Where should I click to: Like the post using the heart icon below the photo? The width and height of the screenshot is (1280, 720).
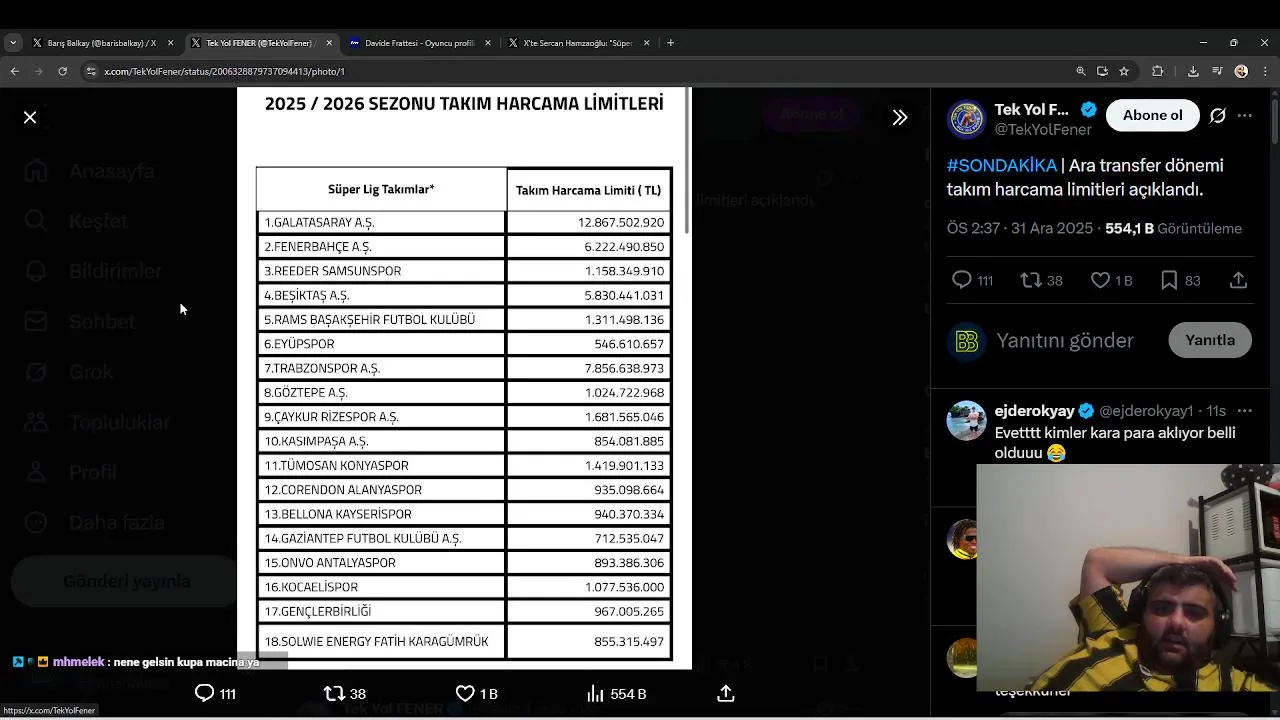(x=465, y=693)
